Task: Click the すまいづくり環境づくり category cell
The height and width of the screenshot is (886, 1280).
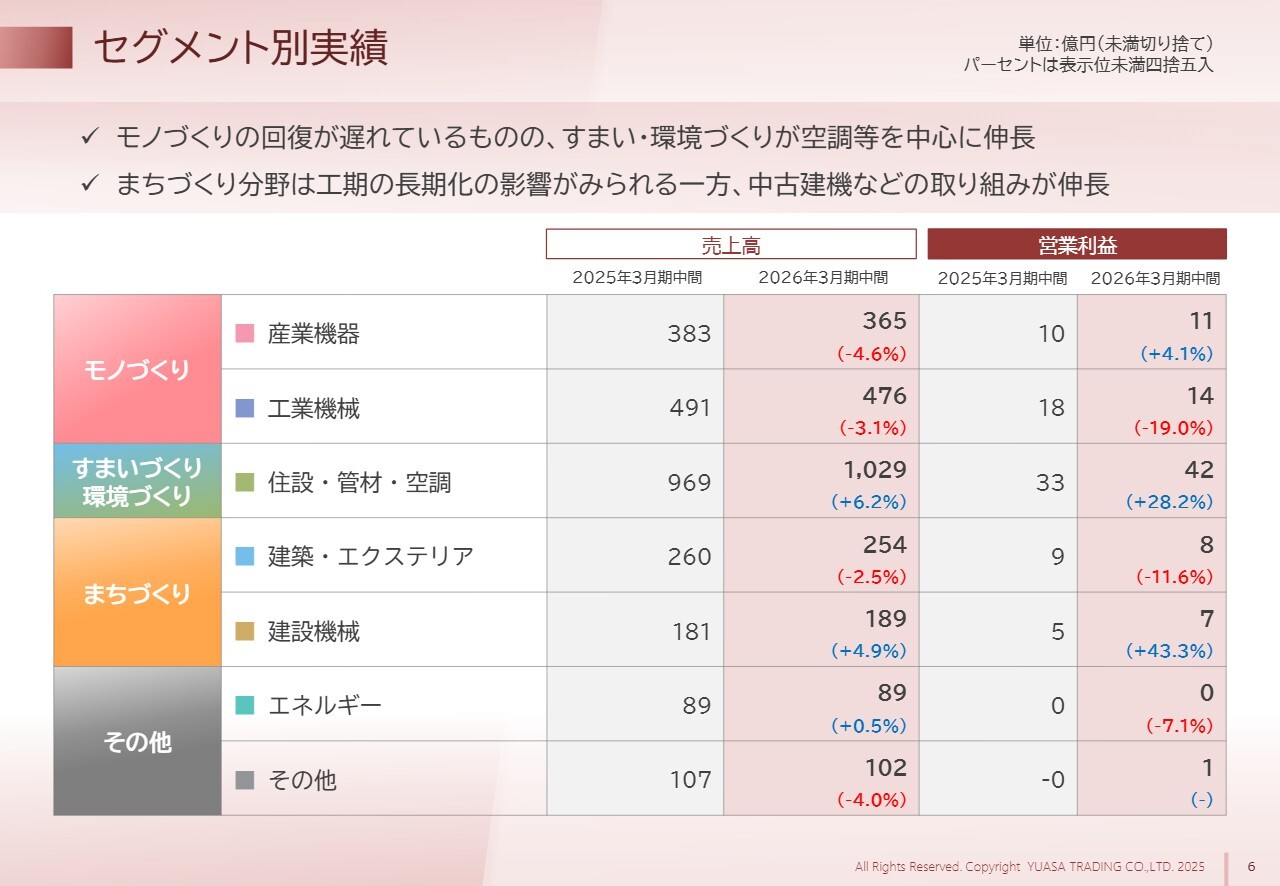Action: coord(137,481)
